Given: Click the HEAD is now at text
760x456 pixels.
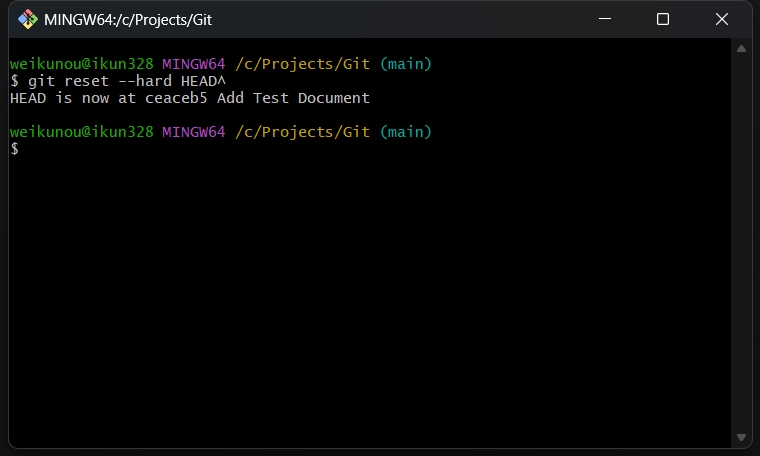Looking at the screenshot, I should [x=73, y=98].
